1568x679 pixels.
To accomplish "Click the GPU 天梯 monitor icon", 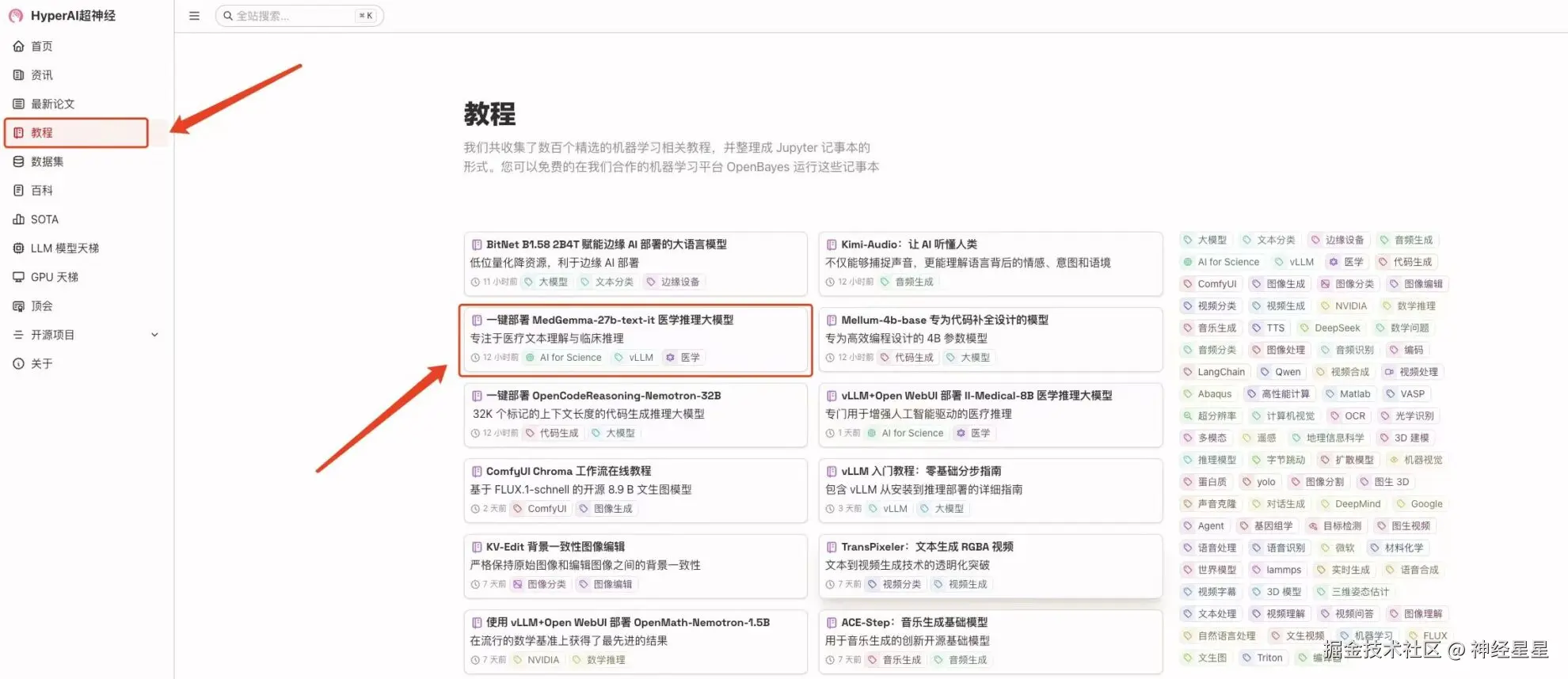I will (18, 277).
